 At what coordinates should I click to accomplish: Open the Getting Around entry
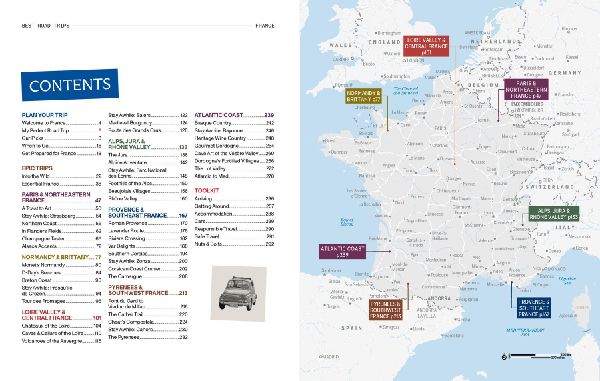[x=235, y=206]
